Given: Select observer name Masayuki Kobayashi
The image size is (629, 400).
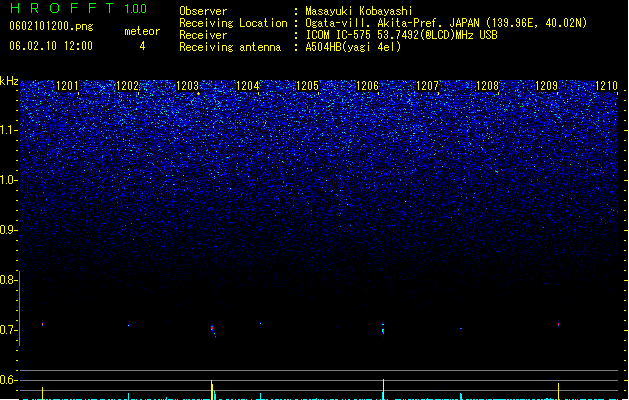Looking at the screenshot, I should (x=359, y=11).
